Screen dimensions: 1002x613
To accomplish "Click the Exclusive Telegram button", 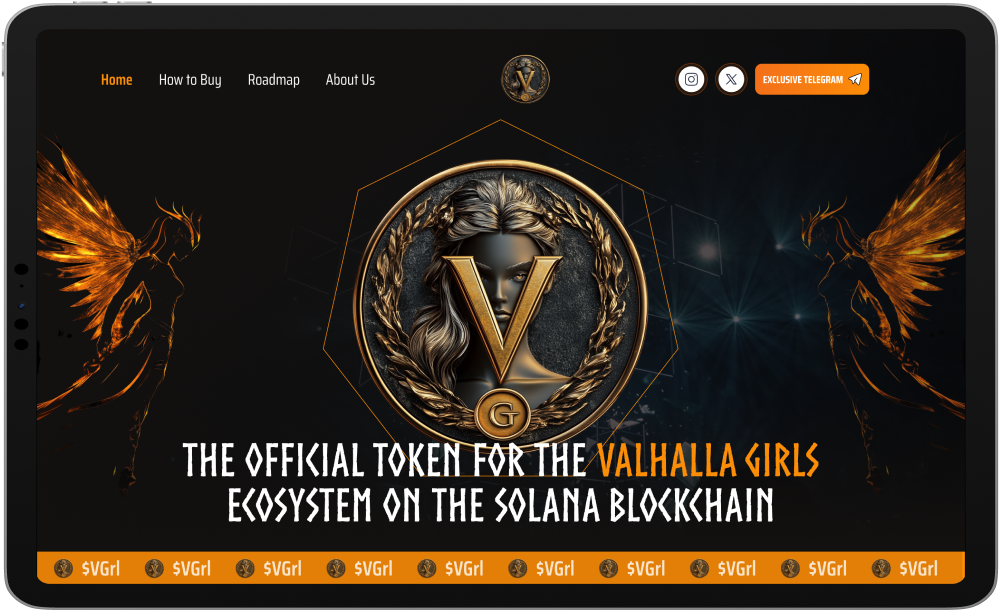I will (x=812, y=79).
